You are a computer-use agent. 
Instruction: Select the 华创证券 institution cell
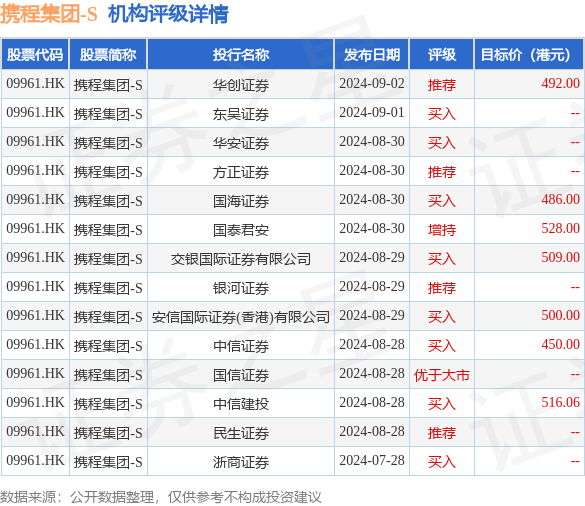pos(241,85)
